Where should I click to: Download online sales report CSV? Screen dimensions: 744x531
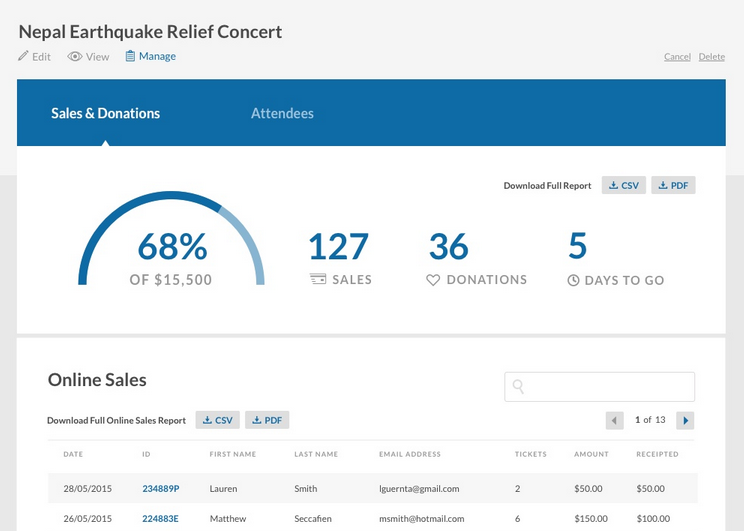click(x=217, y=421)
